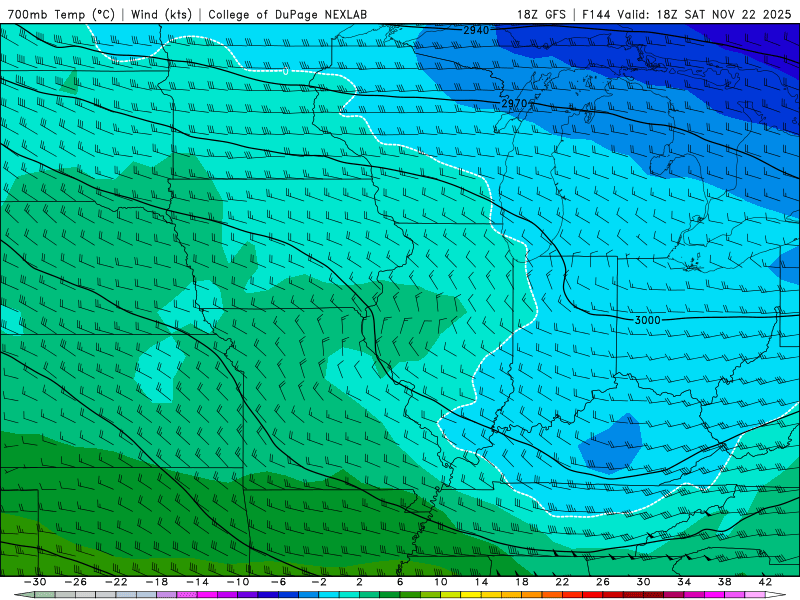Screen dimensions: 800x600
Task: Click the '-18' value on the color scale
Action: click(x=157, y=582)
